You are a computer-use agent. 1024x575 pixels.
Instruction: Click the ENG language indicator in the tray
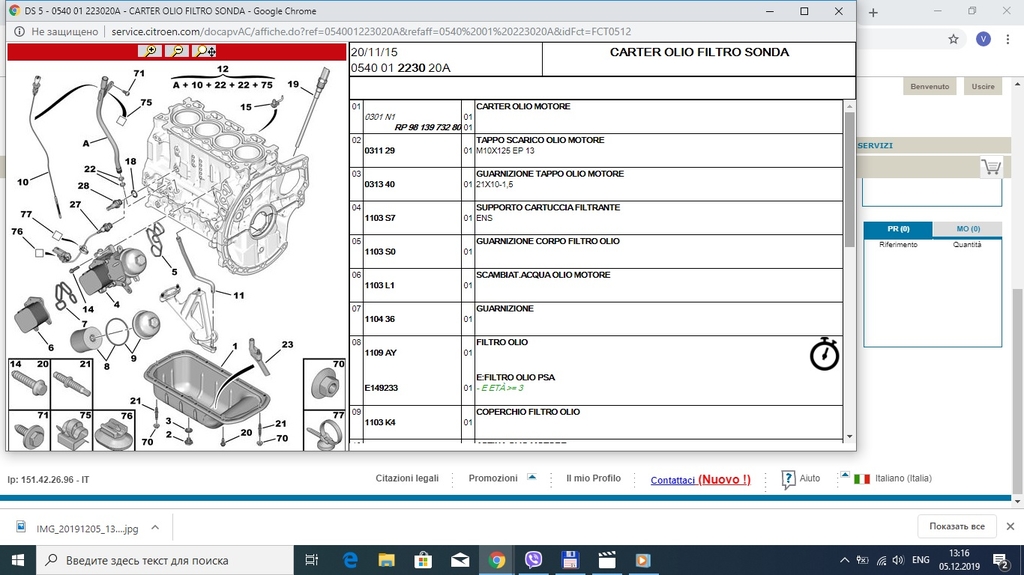click(921, 560)
